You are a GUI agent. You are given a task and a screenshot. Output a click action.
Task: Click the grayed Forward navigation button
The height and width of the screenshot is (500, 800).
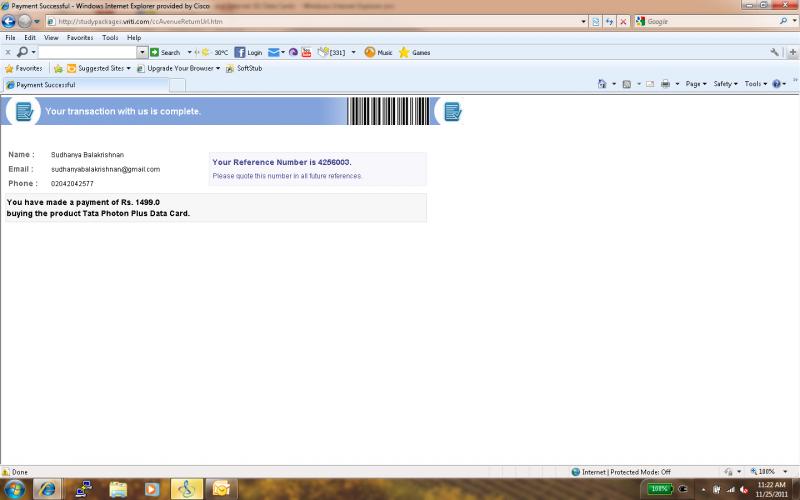point(24,21)
